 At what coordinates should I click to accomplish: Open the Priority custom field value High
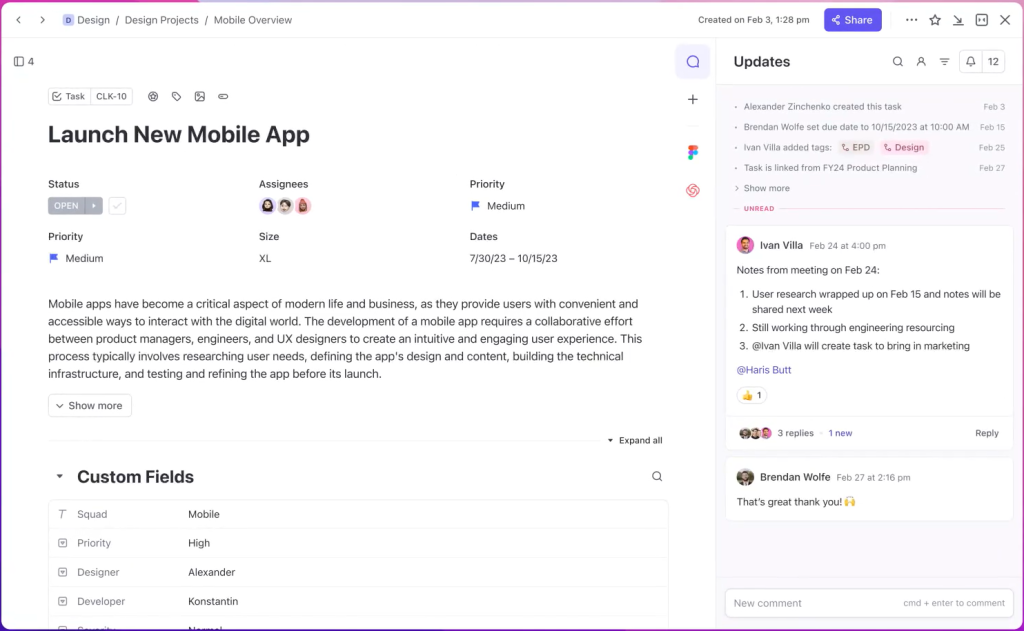pyautogui.click(x=199, y=543)
